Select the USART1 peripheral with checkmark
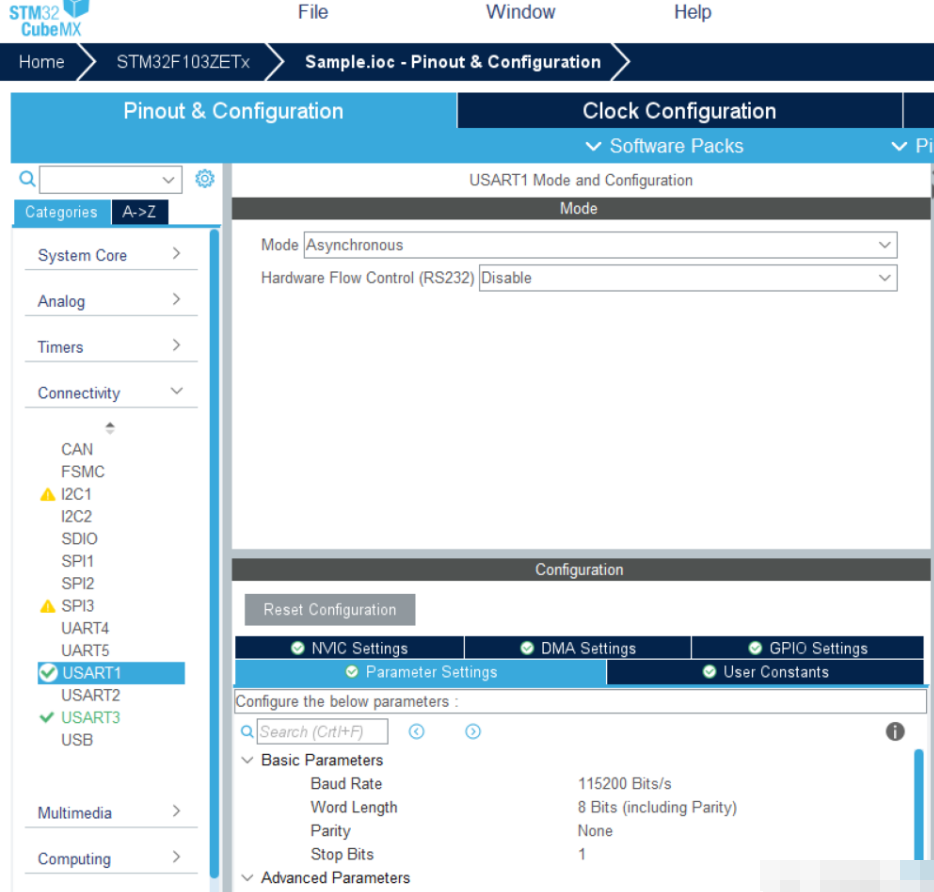This screenshot has width=934, height=892. [x=111, y=673]
